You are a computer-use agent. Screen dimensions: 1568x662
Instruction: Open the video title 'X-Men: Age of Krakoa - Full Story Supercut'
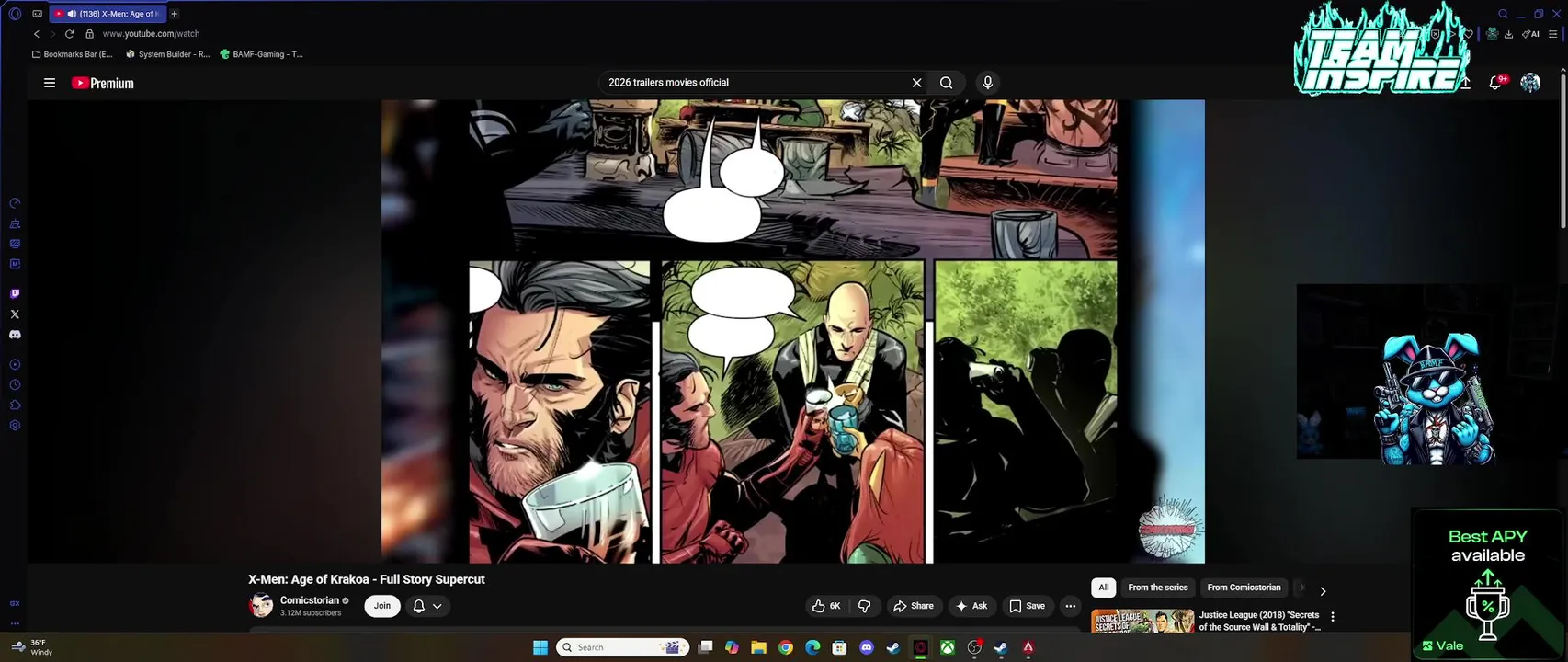[x=366, y=579]
